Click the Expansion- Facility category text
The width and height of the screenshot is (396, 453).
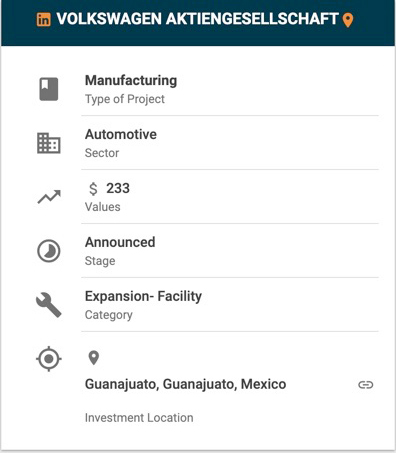[x=143, y=296]
